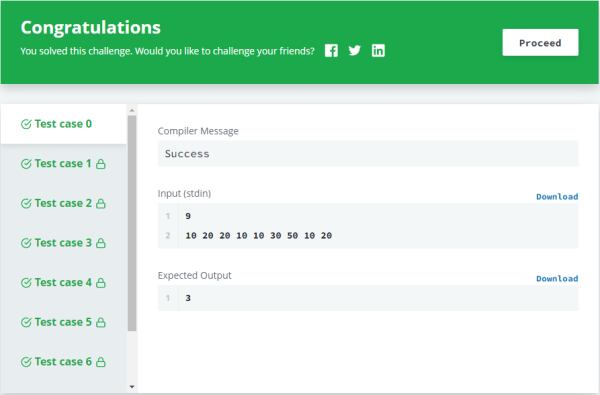The image size is (600, 395).
Task: Click the input line "10 20 20 10 10 30 50 10 20"
Action: pos(259,235)
